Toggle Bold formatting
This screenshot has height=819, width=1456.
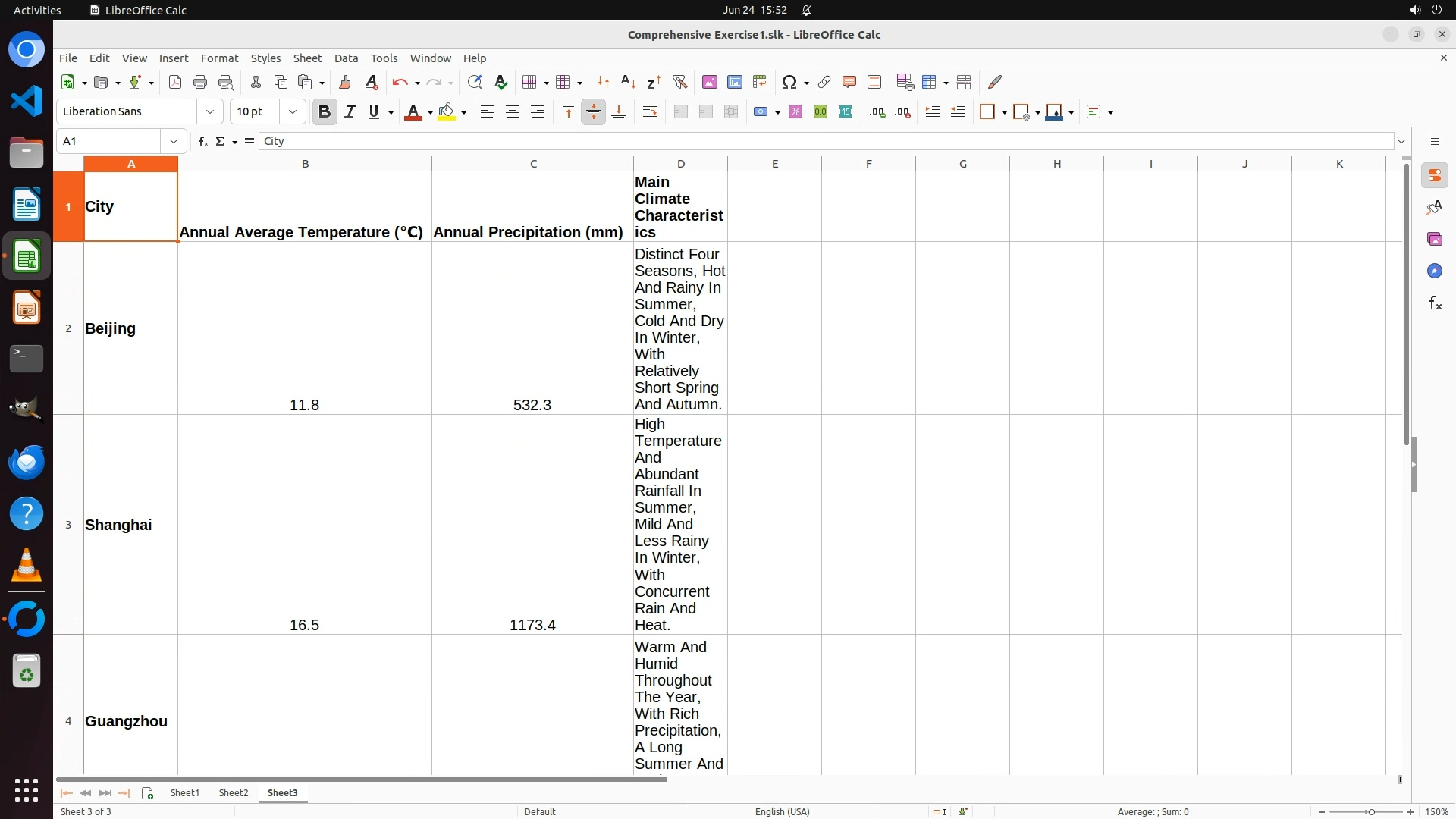click(325, 112)
